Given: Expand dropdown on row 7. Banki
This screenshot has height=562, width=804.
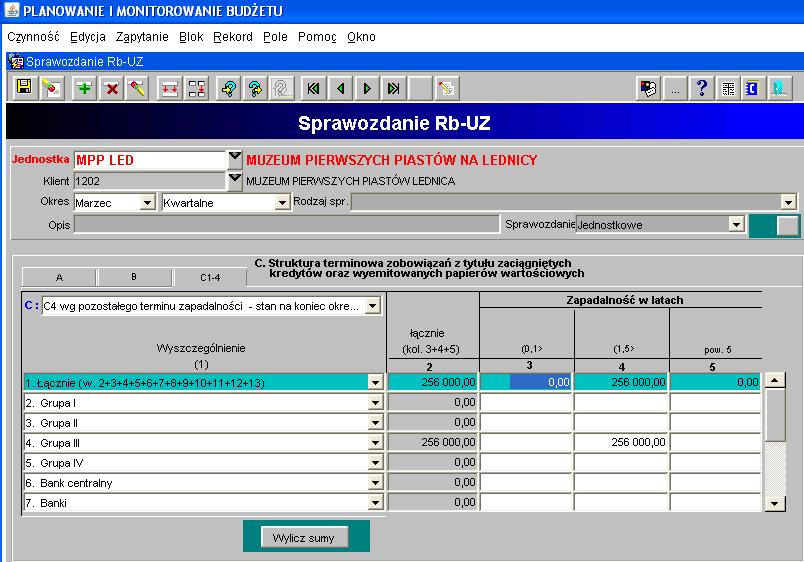Looking at the screenshot, I should [375, 503].
